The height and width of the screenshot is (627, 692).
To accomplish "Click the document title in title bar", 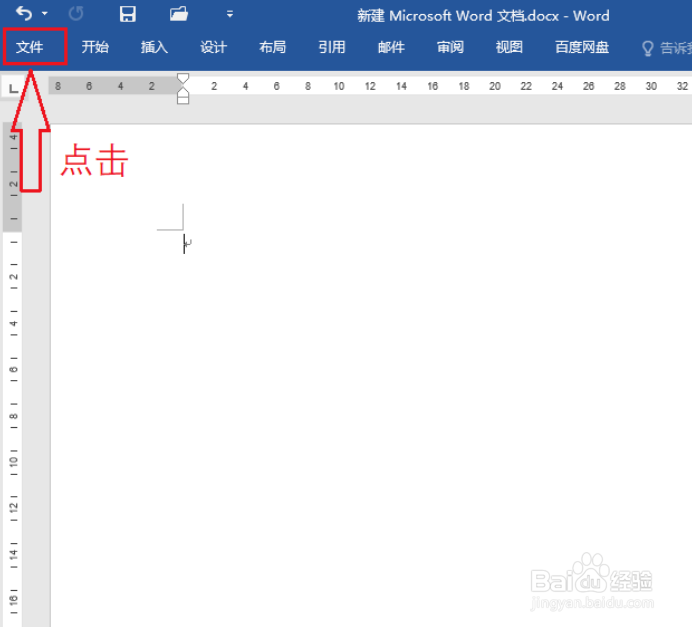I will (483, 16).
